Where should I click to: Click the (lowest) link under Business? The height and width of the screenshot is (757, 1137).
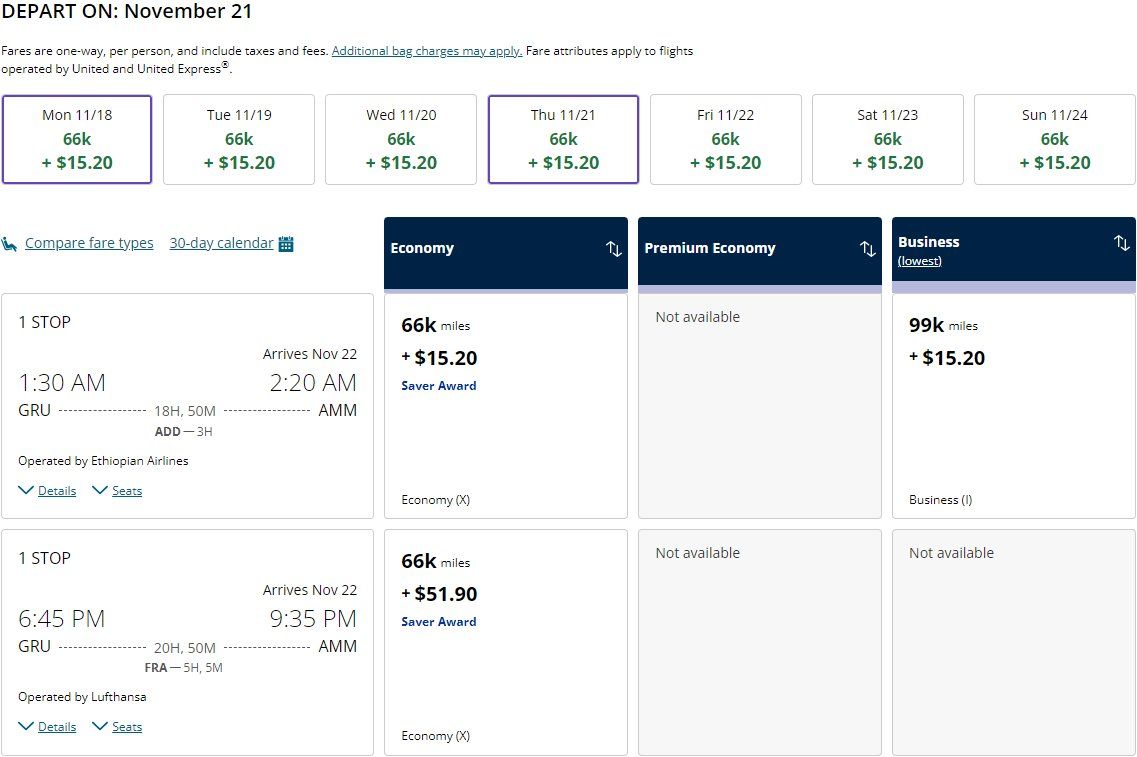click(919, 261)
